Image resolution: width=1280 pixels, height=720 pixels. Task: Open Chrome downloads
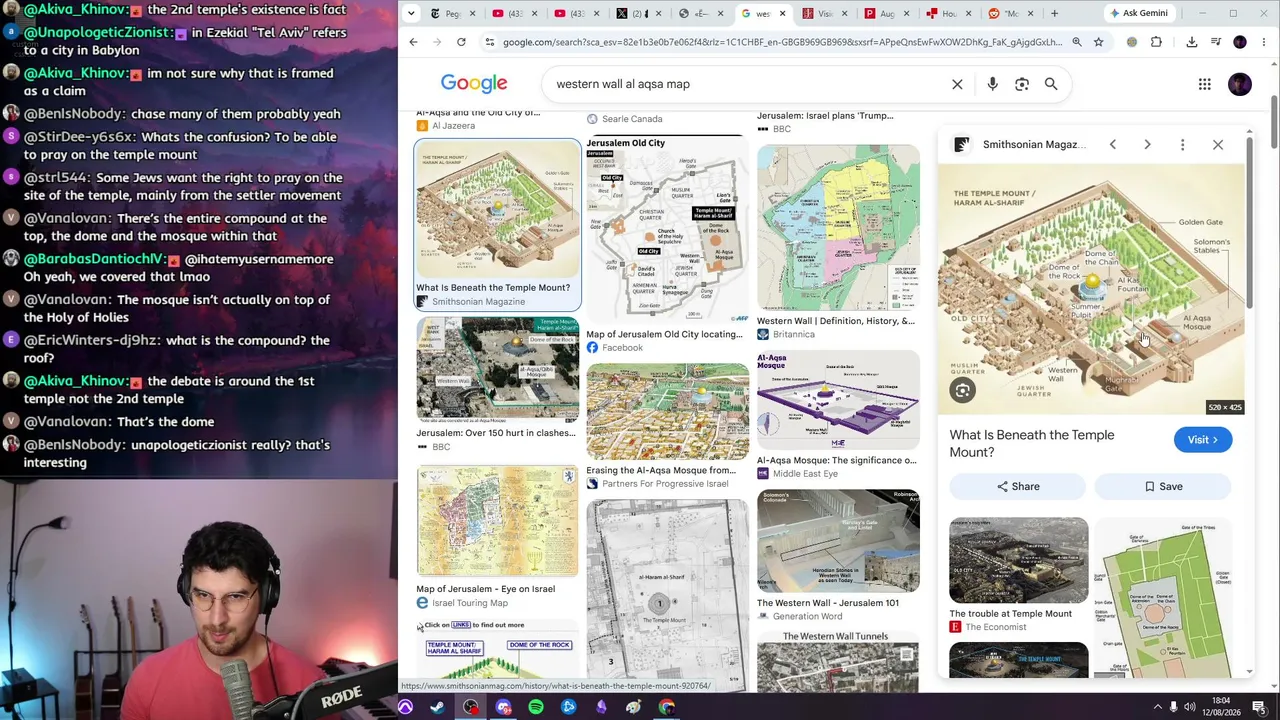[x=1192, y=42]
